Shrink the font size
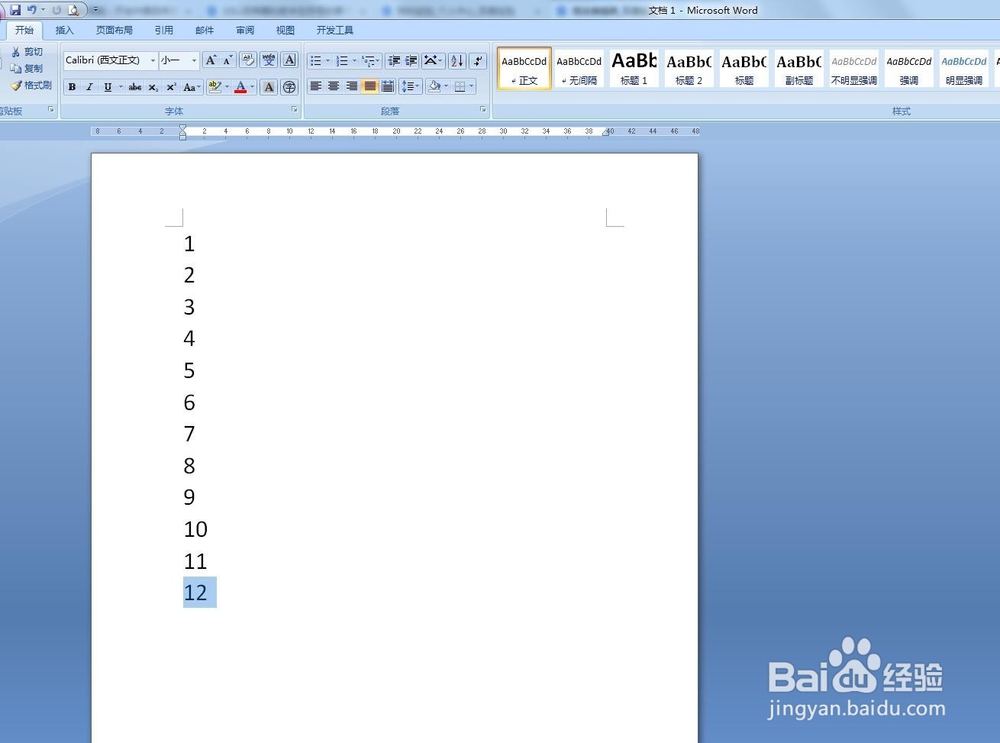Viewport: 1000px width, 743px height. click(228, 60)
